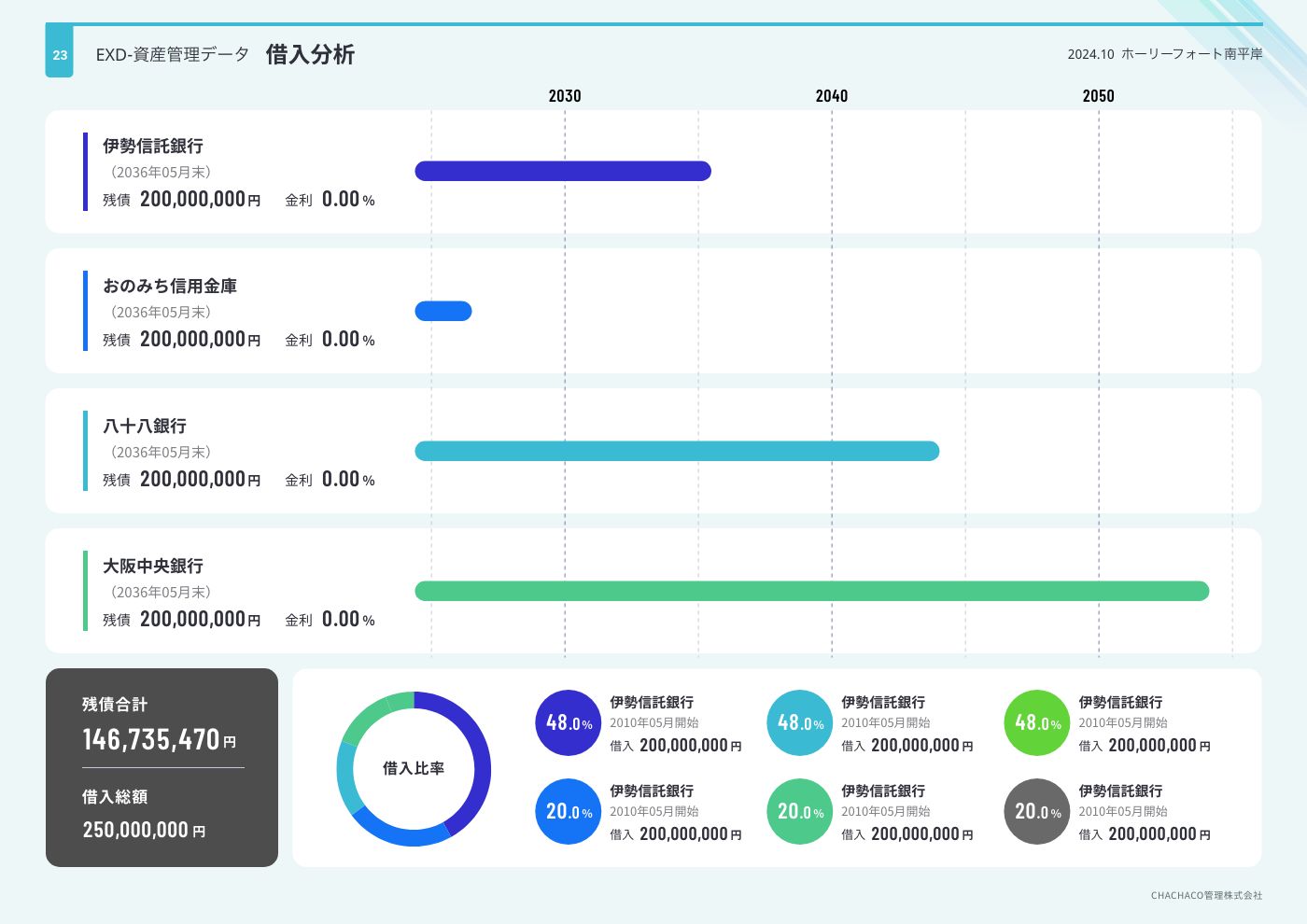Click the 2030 year label
The height and width of the screenshot is (924, 1307).
pos(564,96)
